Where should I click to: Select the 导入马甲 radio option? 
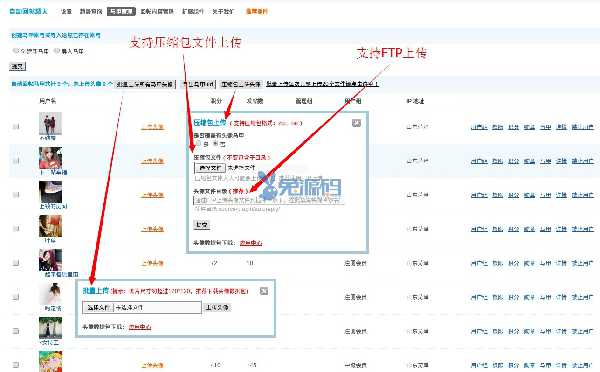57,51
